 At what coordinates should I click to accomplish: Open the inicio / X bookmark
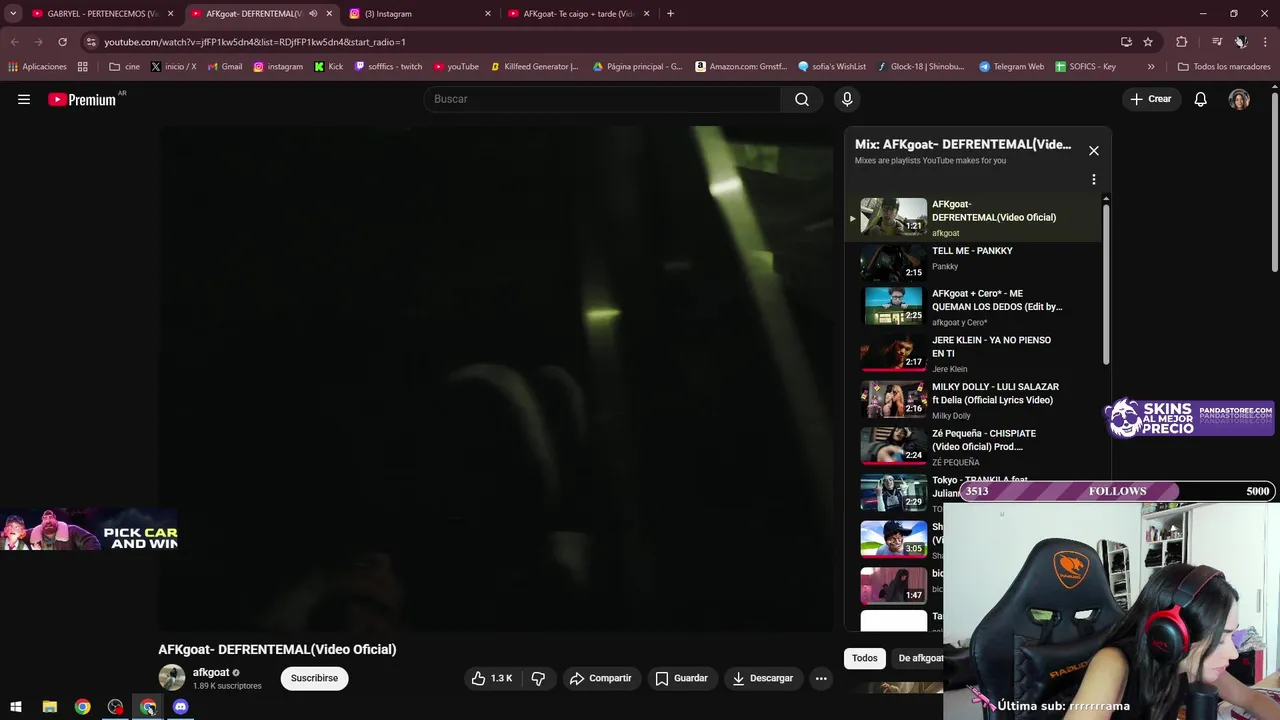click(x=173, y=67)
